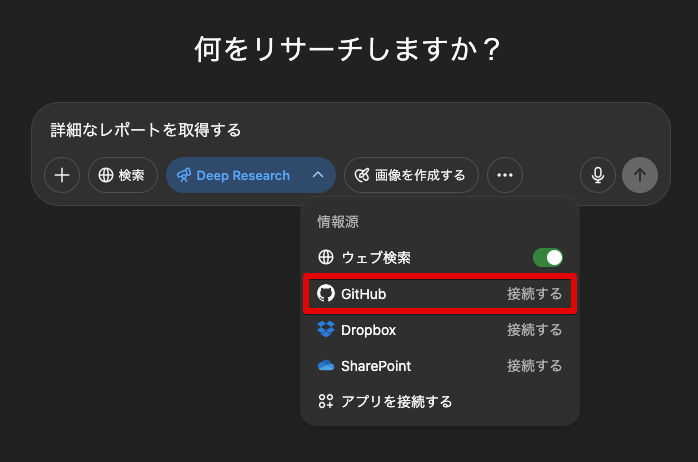Screen dimensions: 698x462
Task: Send the prompt with up-arrow button
Action: click(640, 175)
